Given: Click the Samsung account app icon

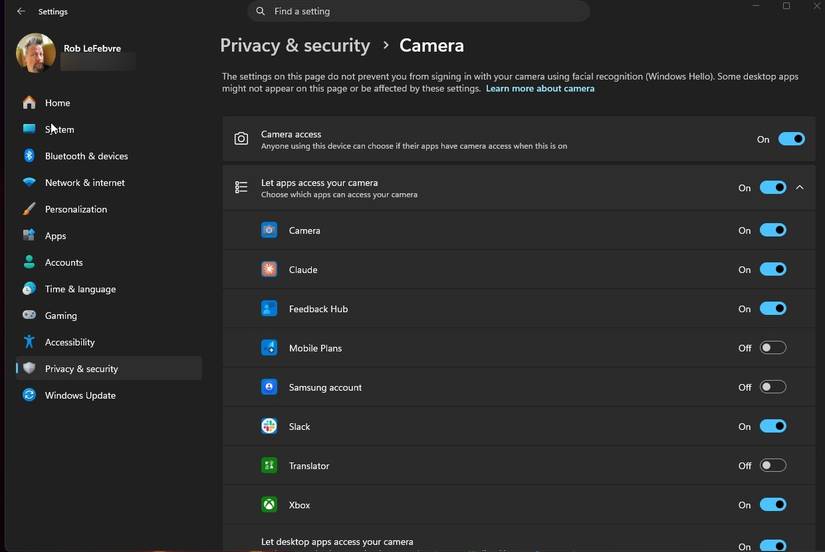Looking at the screenshot, I should 269,387.
